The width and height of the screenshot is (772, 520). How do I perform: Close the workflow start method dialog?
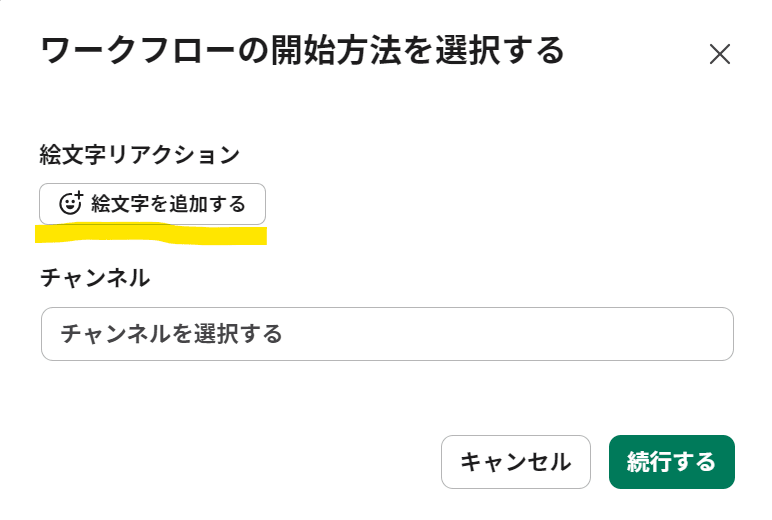tap(720, 54)
